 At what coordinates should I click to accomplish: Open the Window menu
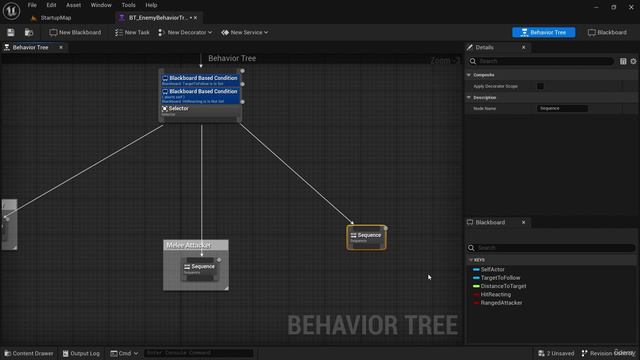pyautogui.click(x=101, y=5)
